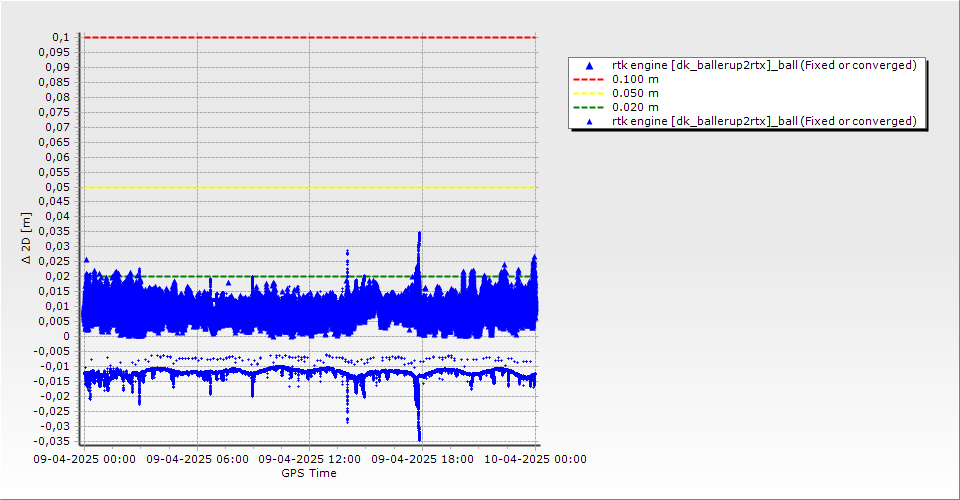The height and width of the screenshot is (500, 960).
Task: Click the '09-04-2025 18:00' time axis label
Action: point(422,459)
